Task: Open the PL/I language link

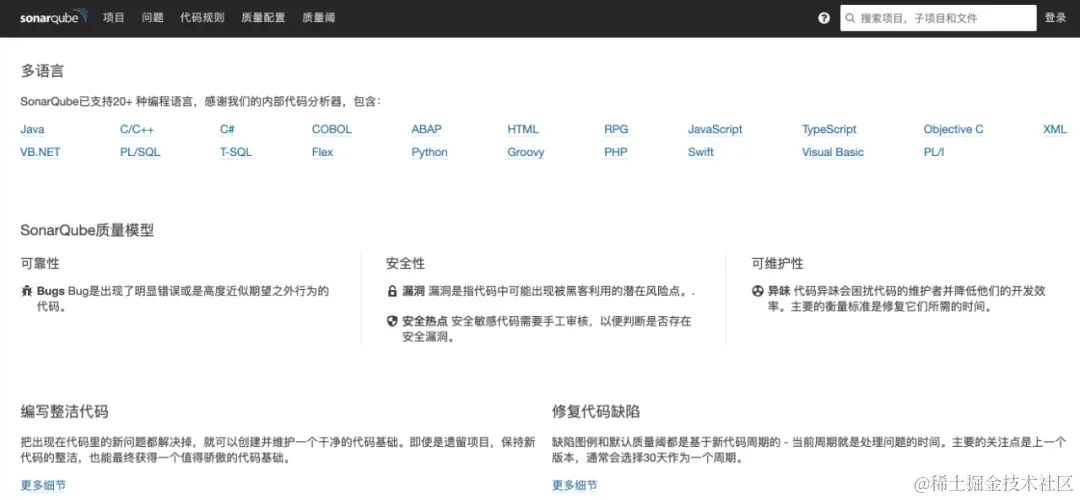Action: 934,152
